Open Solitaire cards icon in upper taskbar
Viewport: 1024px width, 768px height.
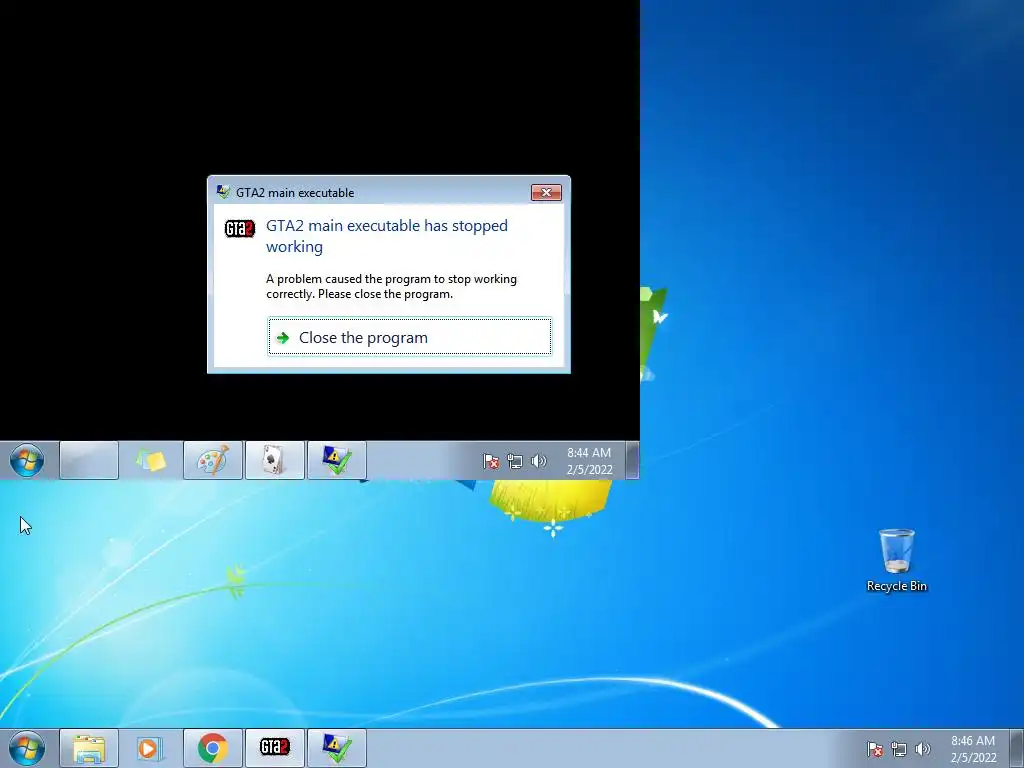click(274, 460)
